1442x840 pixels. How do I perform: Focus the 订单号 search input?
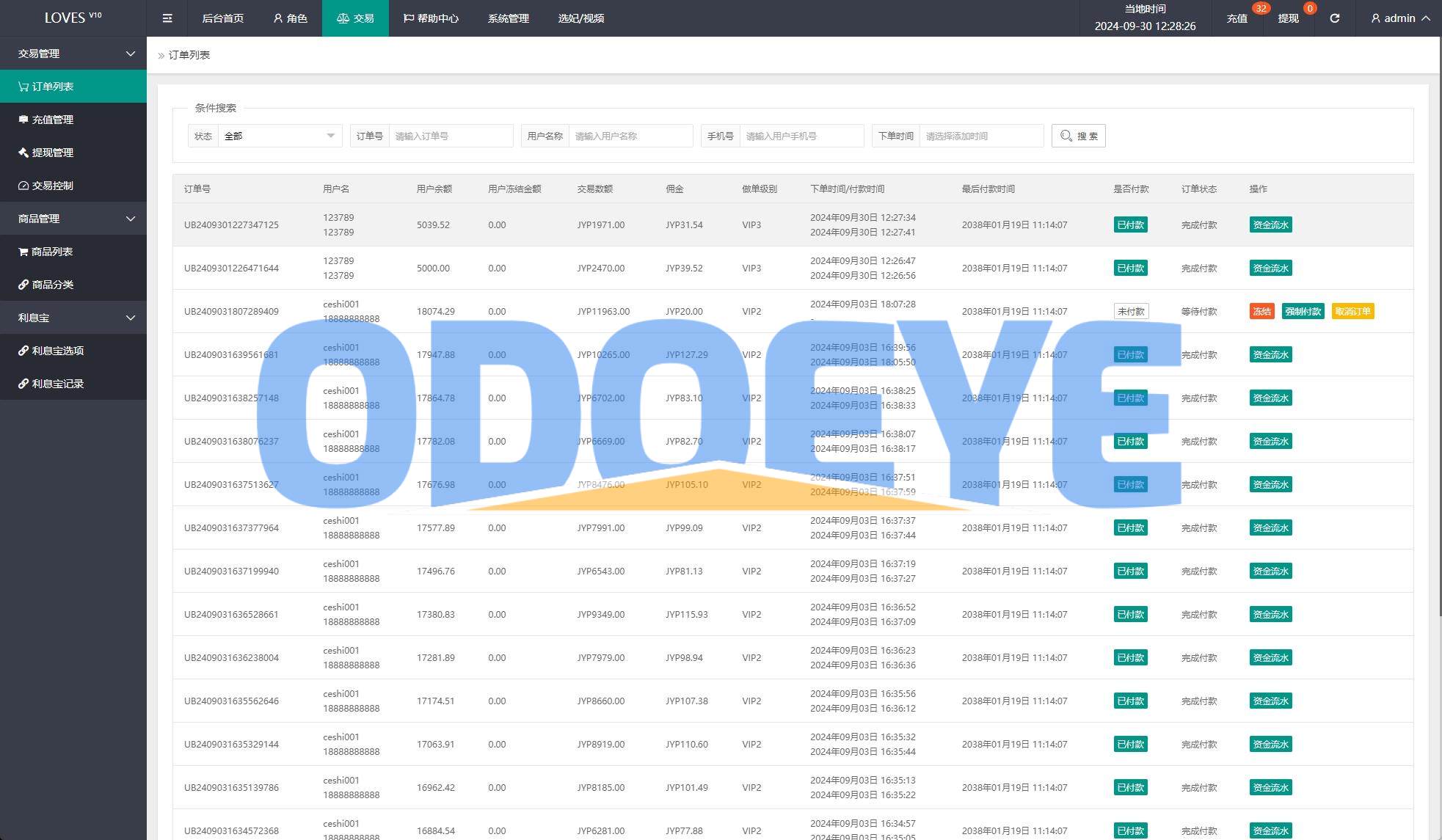click(x=451, y=136)
